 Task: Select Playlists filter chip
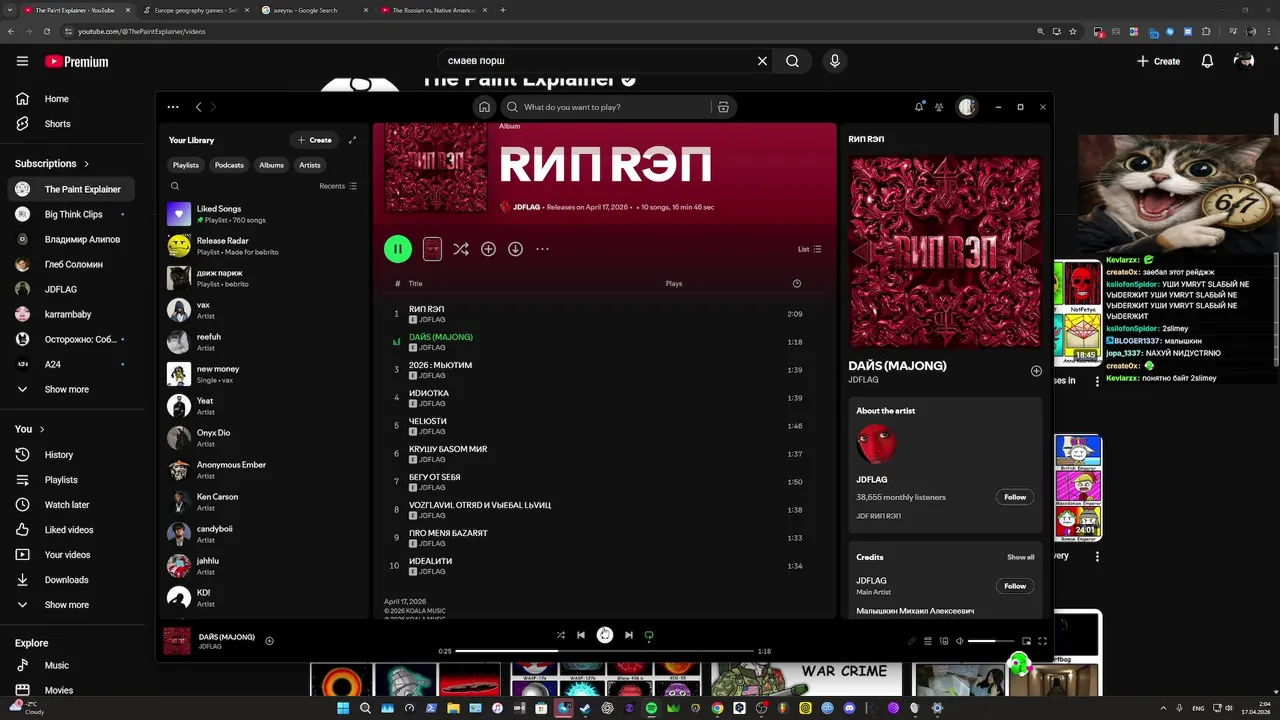pyautogui.click(x=186, y=165)
